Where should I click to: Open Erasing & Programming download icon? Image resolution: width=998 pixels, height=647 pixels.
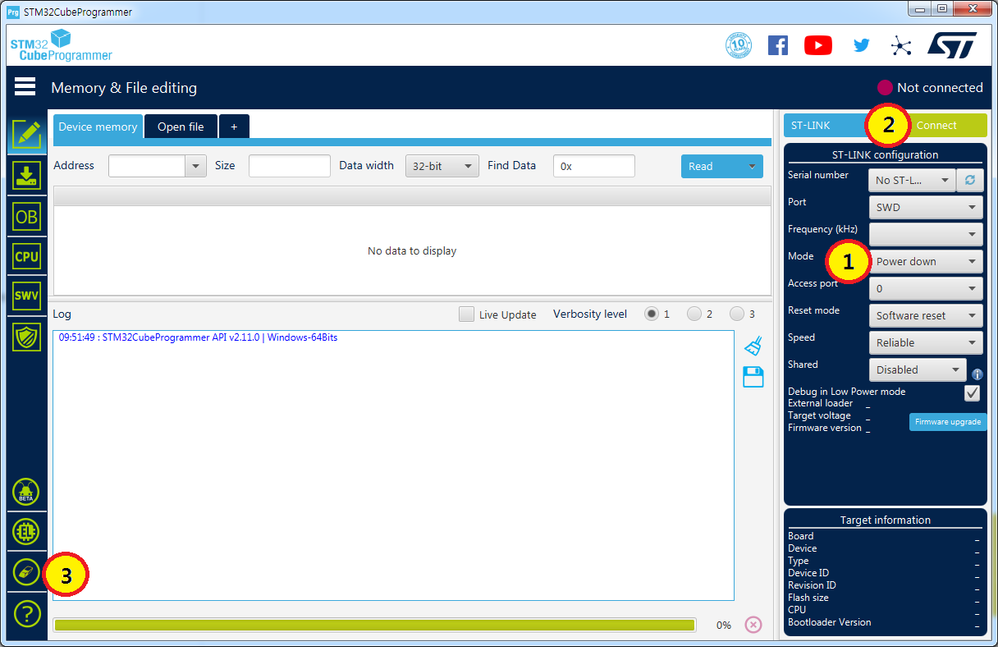pyautogui.click(x=26, y=175)
